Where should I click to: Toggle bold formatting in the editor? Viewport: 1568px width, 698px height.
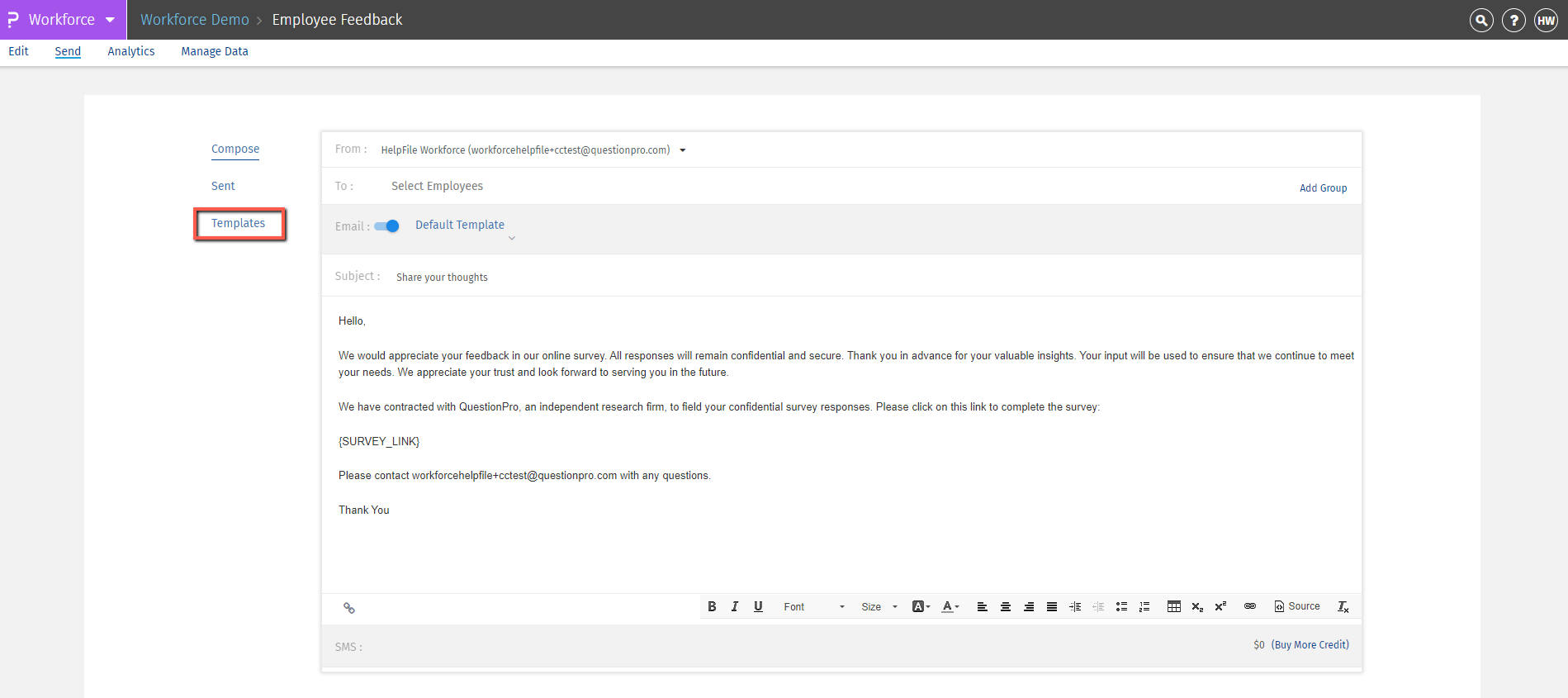(712, 606)
